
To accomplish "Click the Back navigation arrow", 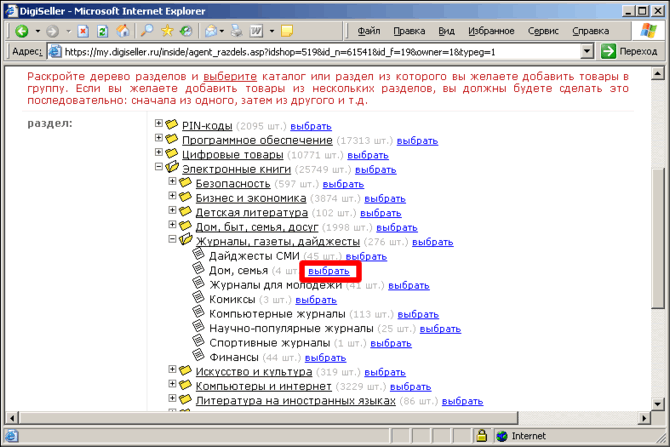I will (x=21, y=31).
